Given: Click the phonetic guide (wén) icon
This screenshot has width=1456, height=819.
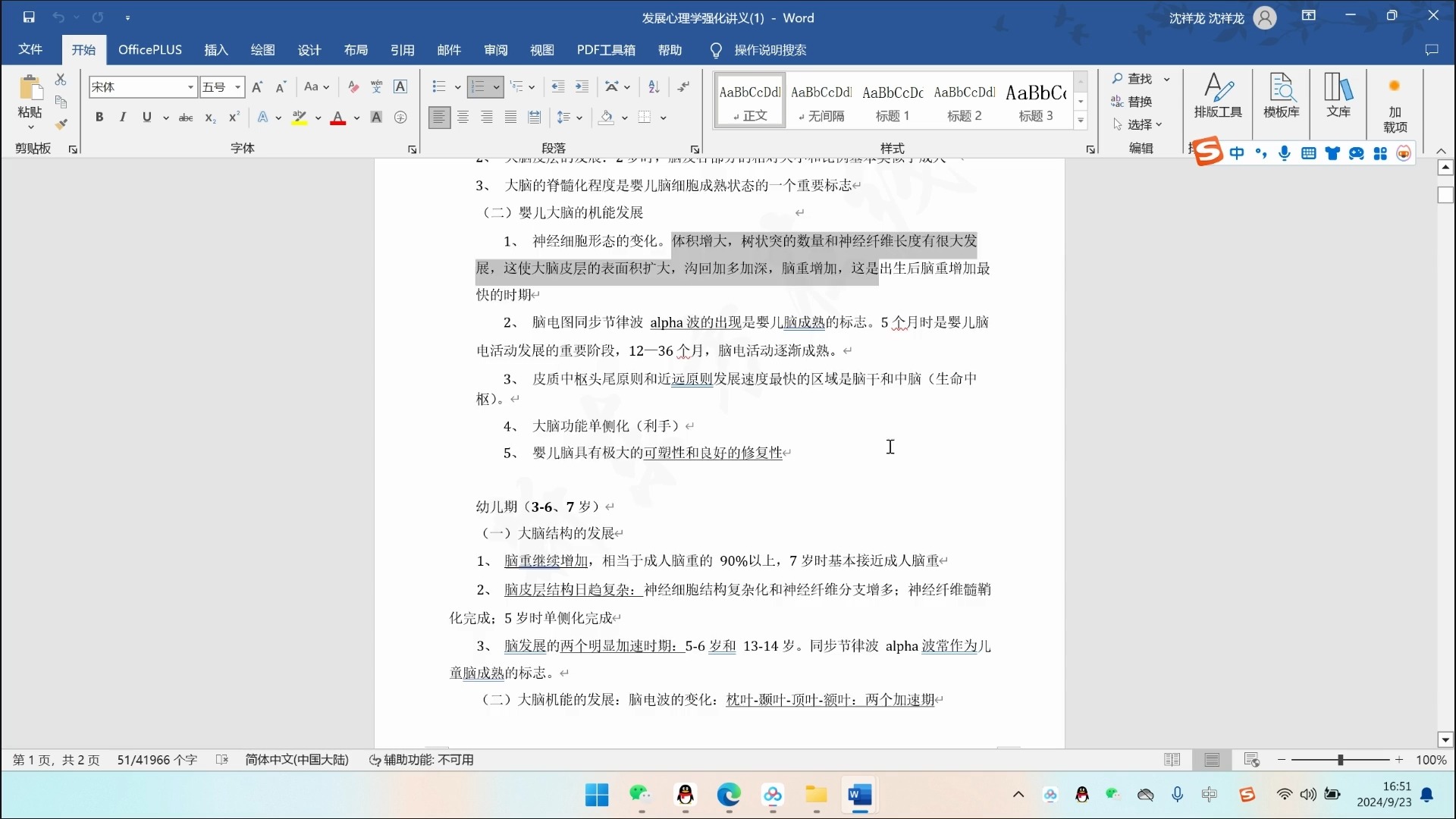Looking at the screenshot, I should click(376, 86).
